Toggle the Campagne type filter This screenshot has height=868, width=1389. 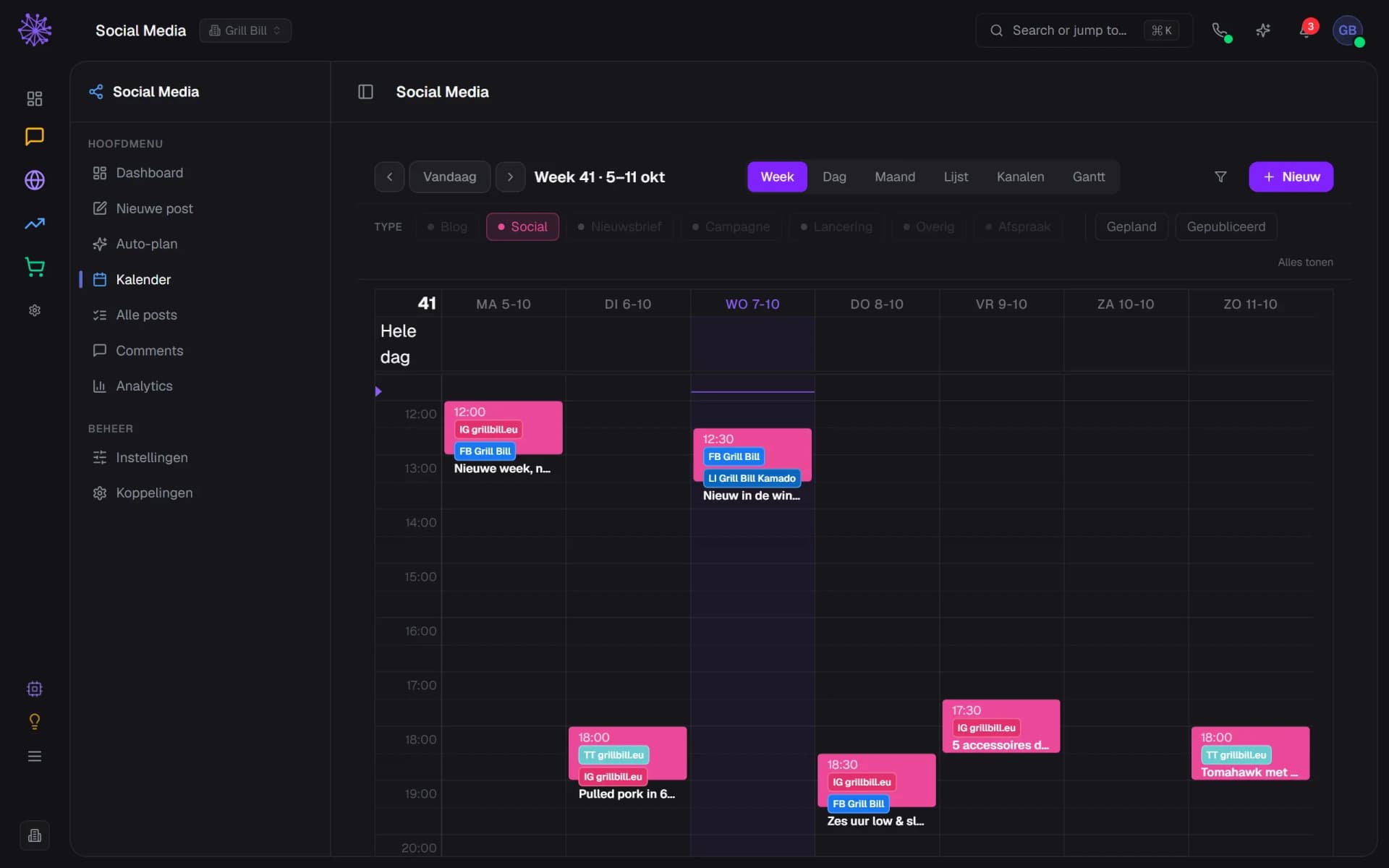tap(731, 226)
